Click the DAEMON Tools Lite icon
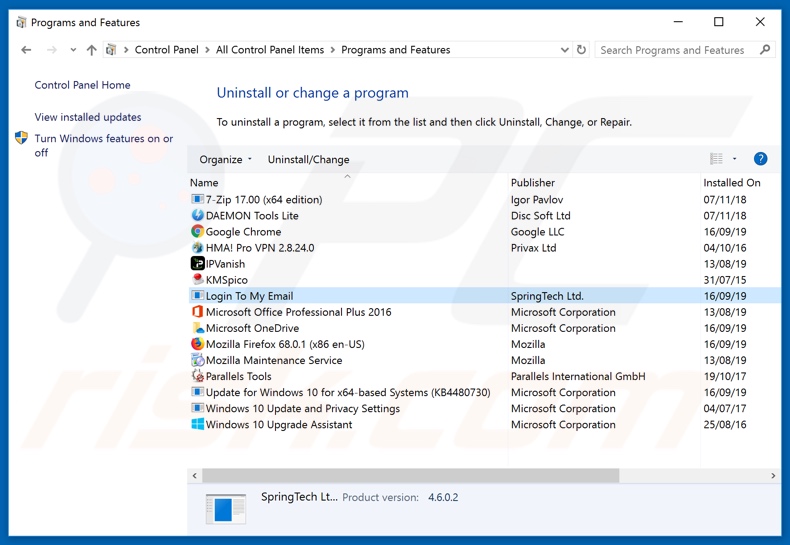Screen dimensions: 790x545 pyautogui.click(x=198, y=215)
